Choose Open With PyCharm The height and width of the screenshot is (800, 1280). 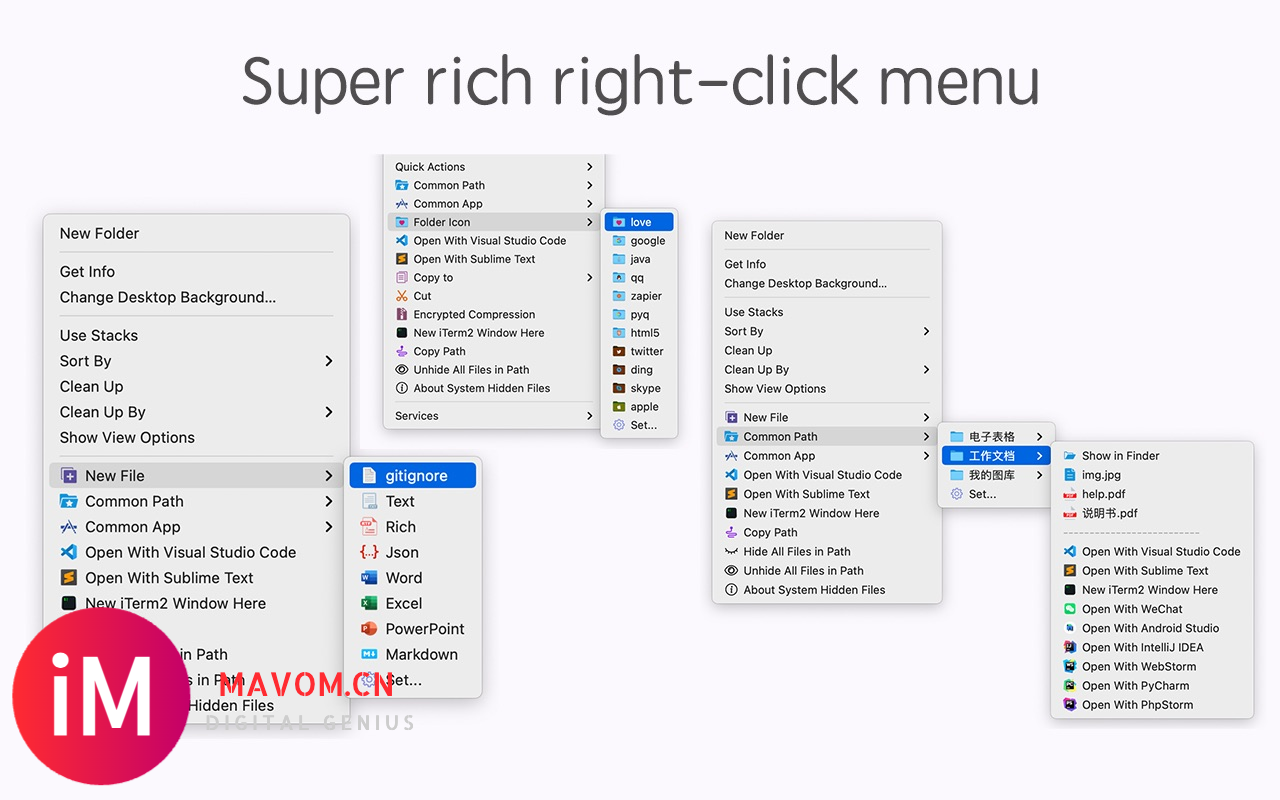pos(1152,686)
